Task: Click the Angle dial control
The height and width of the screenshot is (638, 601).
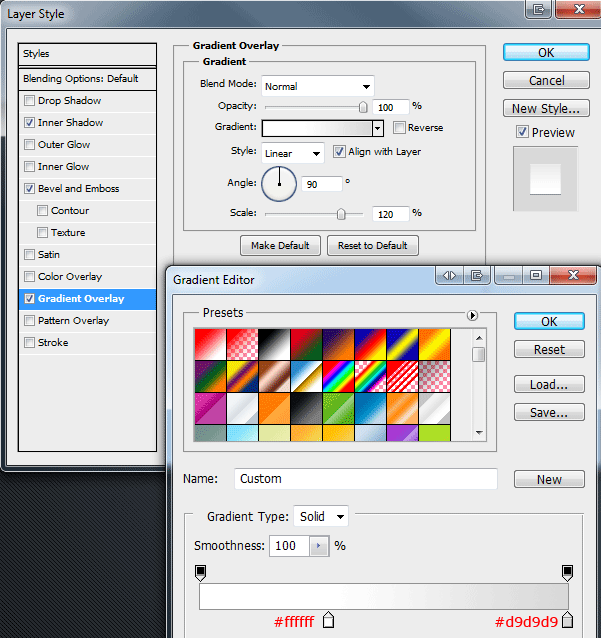Action: 279,184
